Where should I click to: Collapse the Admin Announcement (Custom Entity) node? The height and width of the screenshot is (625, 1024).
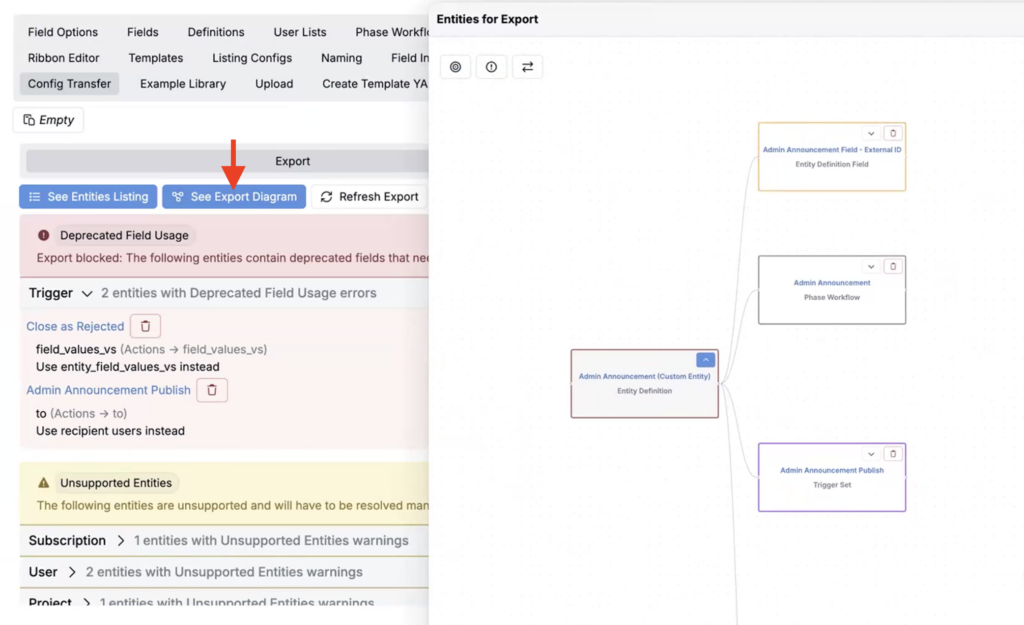[x=705, y=360]
